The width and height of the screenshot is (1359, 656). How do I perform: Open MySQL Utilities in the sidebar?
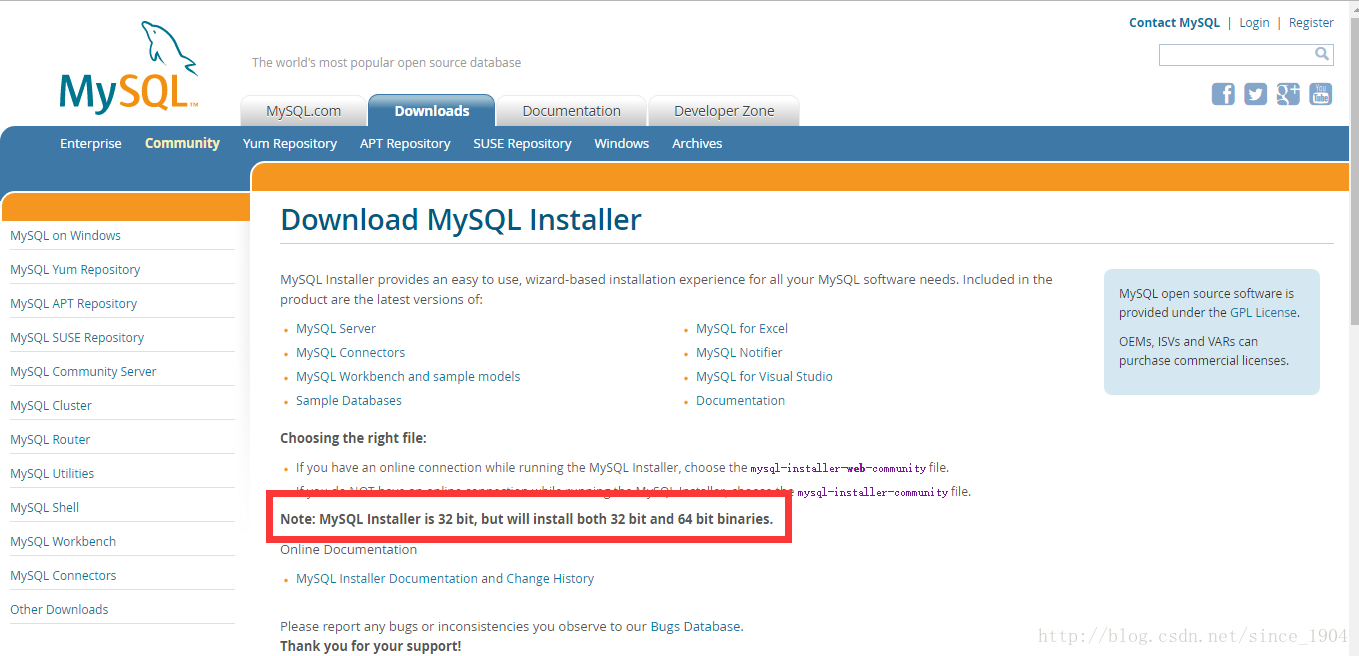[x=52, y=474]
